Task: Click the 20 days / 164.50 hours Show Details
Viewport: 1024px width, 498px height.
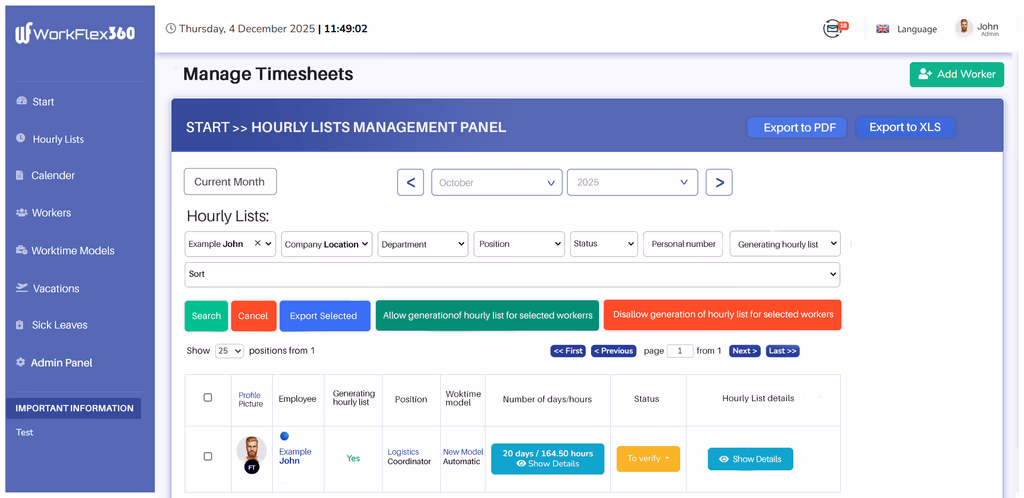Action: coord(547,458)
